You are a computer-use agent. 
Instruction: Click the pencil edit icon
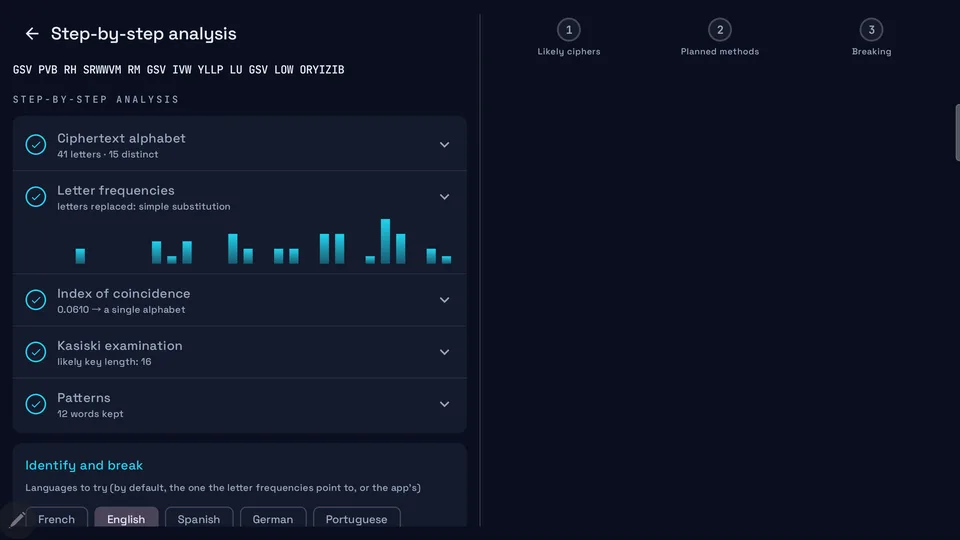(17, 520)
